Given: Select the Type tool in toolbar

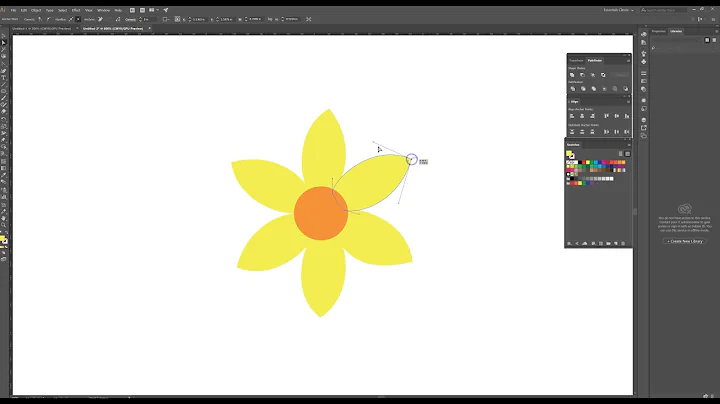Looking at the screenshot, I should [4, 78].
